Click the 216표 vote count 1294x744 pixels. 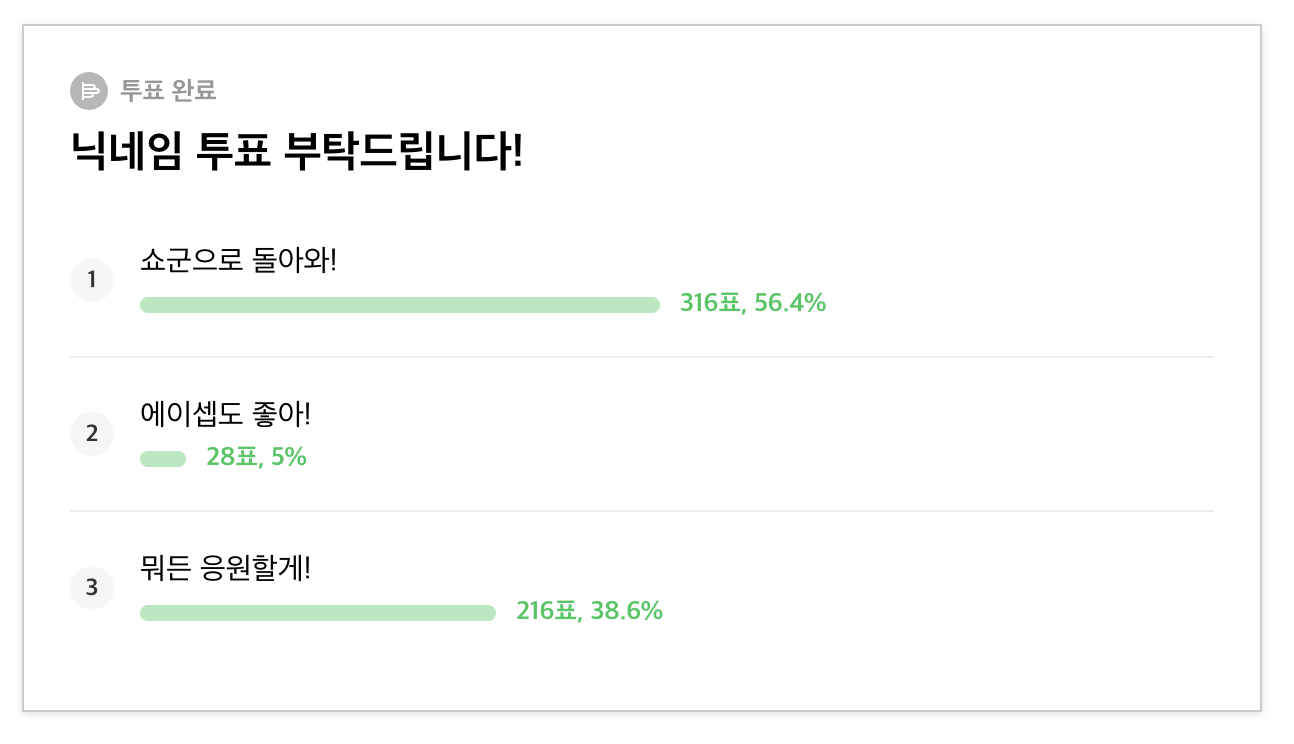click(548, 611)
